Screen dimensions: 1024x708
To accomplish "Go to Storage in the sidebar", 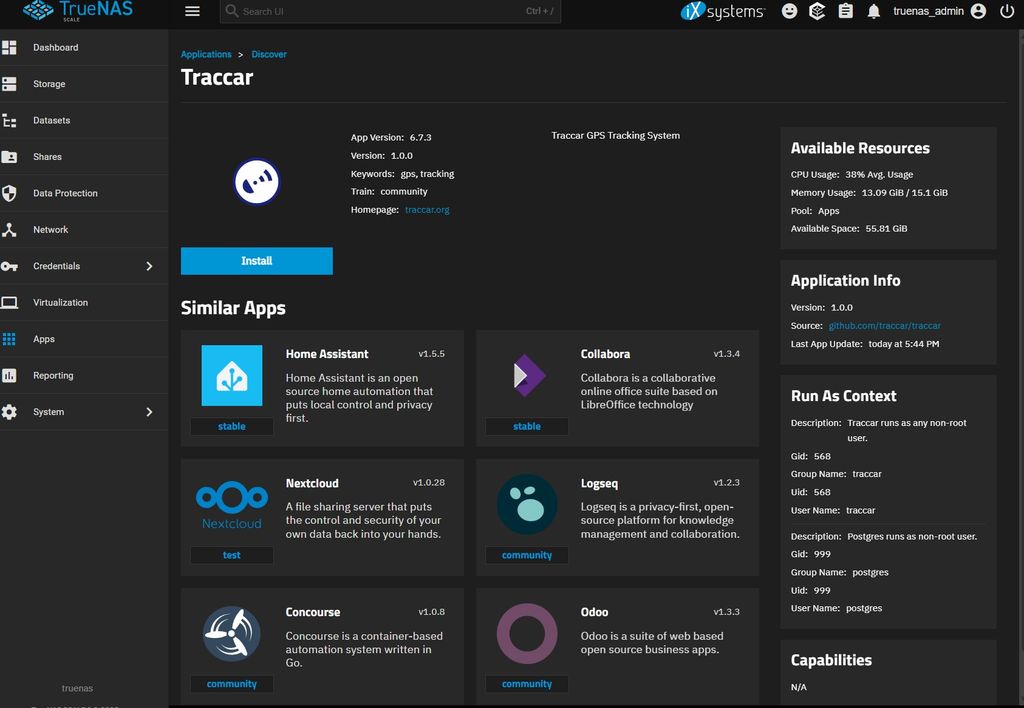I will click(x=49, y=84).
